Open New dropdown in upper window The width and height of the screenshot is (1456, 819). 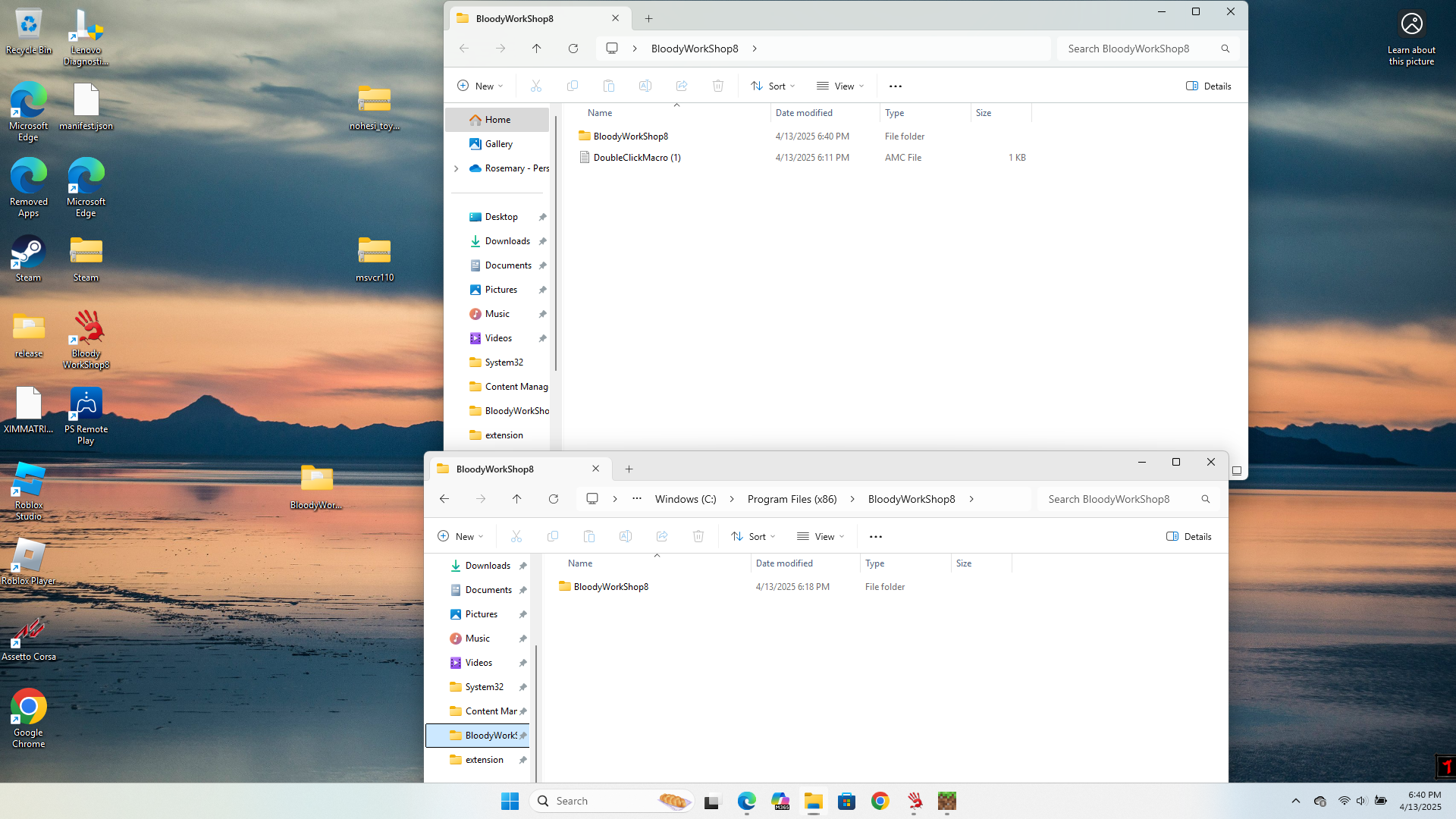(481, 86)
